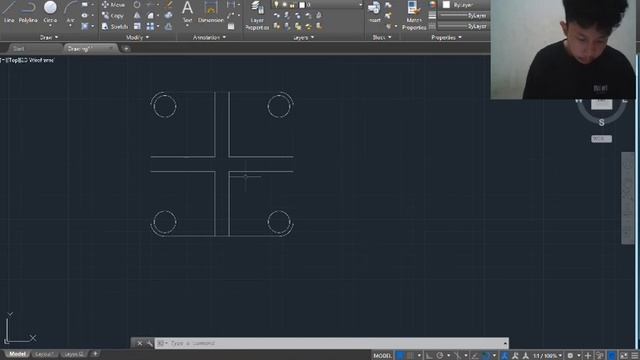The image size is (640, 360).
Task: Click the Stretch tool
Action: pyautogui.click(x=115, y=27)
